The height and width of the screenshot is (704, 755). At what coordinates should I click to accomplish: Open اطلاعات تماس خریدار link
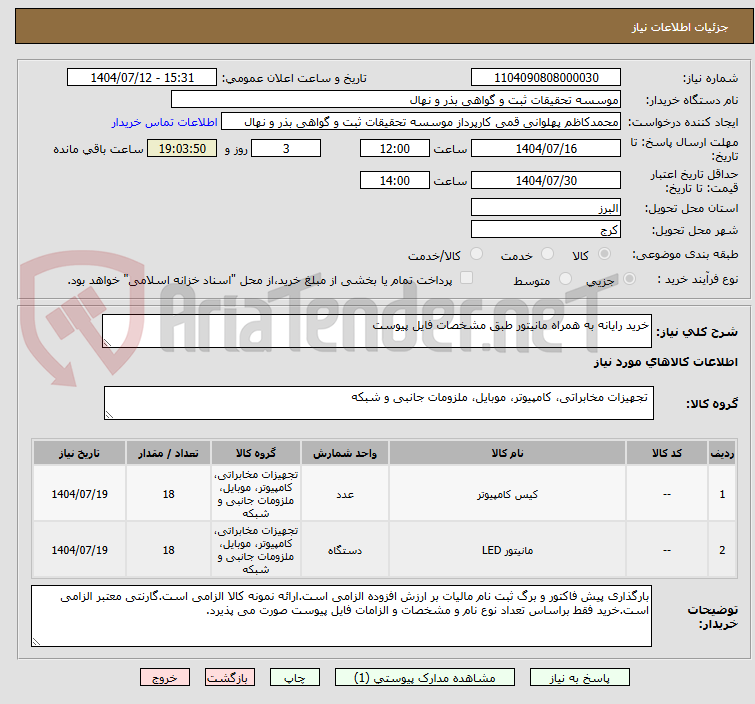(165, 122)
